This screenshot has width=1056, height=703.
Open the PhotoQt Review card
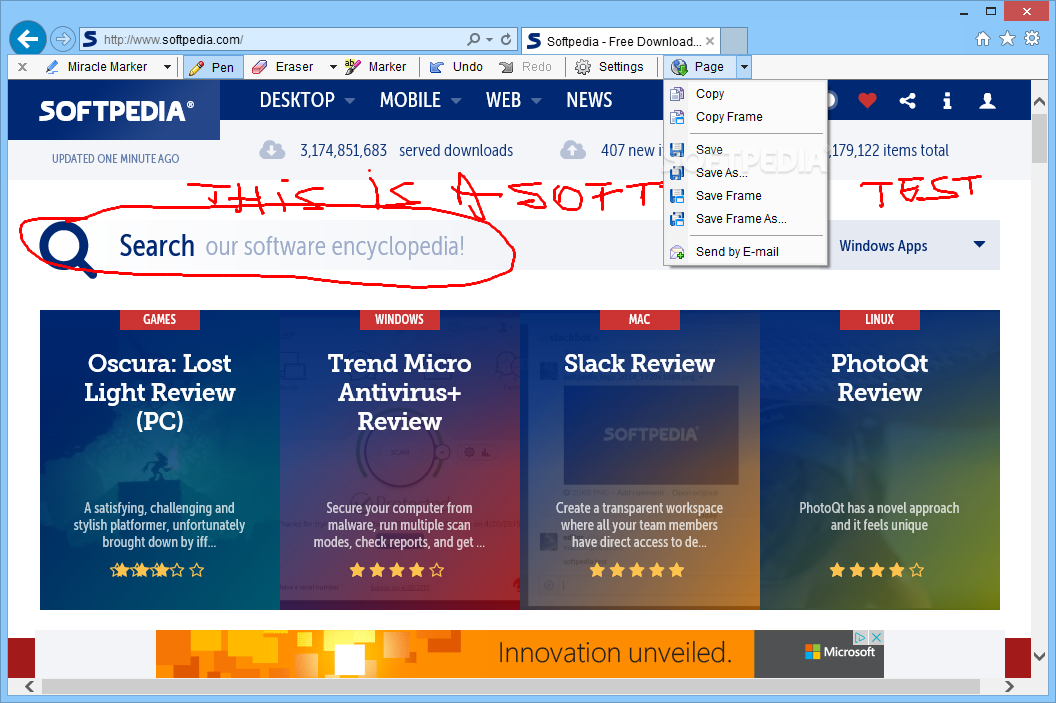tap(880, 460)
